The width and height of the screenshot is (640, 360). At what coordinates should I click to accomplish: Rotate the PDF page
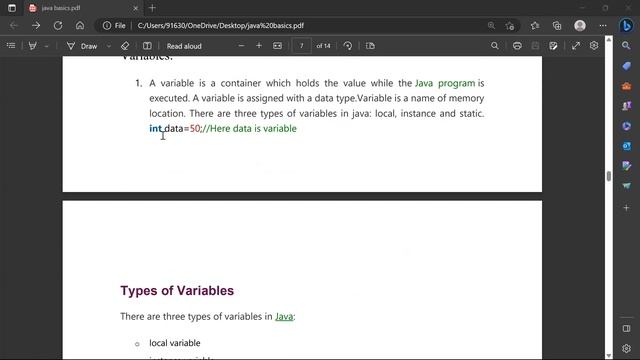point(348,46)
